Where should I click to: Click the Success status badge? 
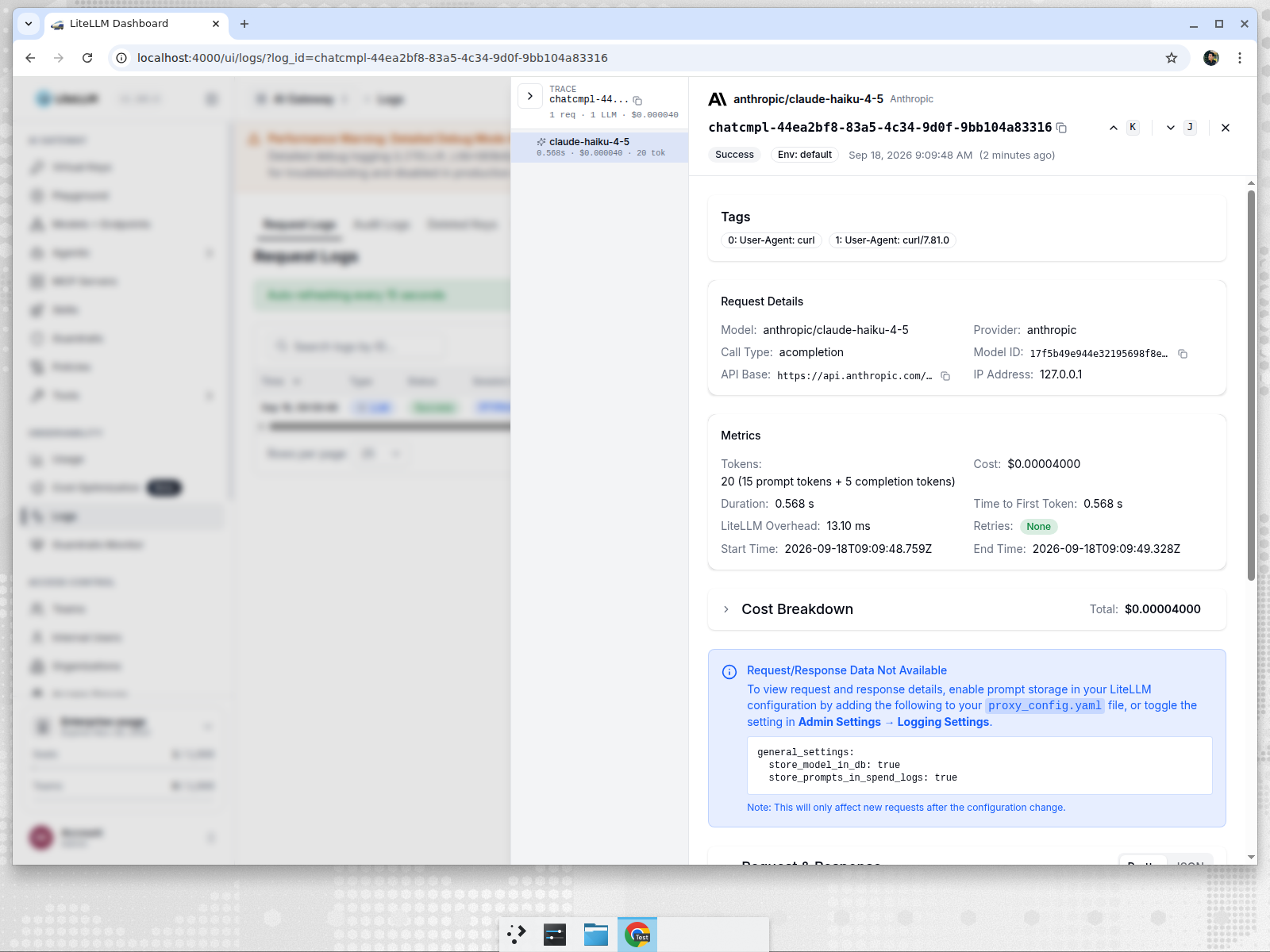[734, 155]
